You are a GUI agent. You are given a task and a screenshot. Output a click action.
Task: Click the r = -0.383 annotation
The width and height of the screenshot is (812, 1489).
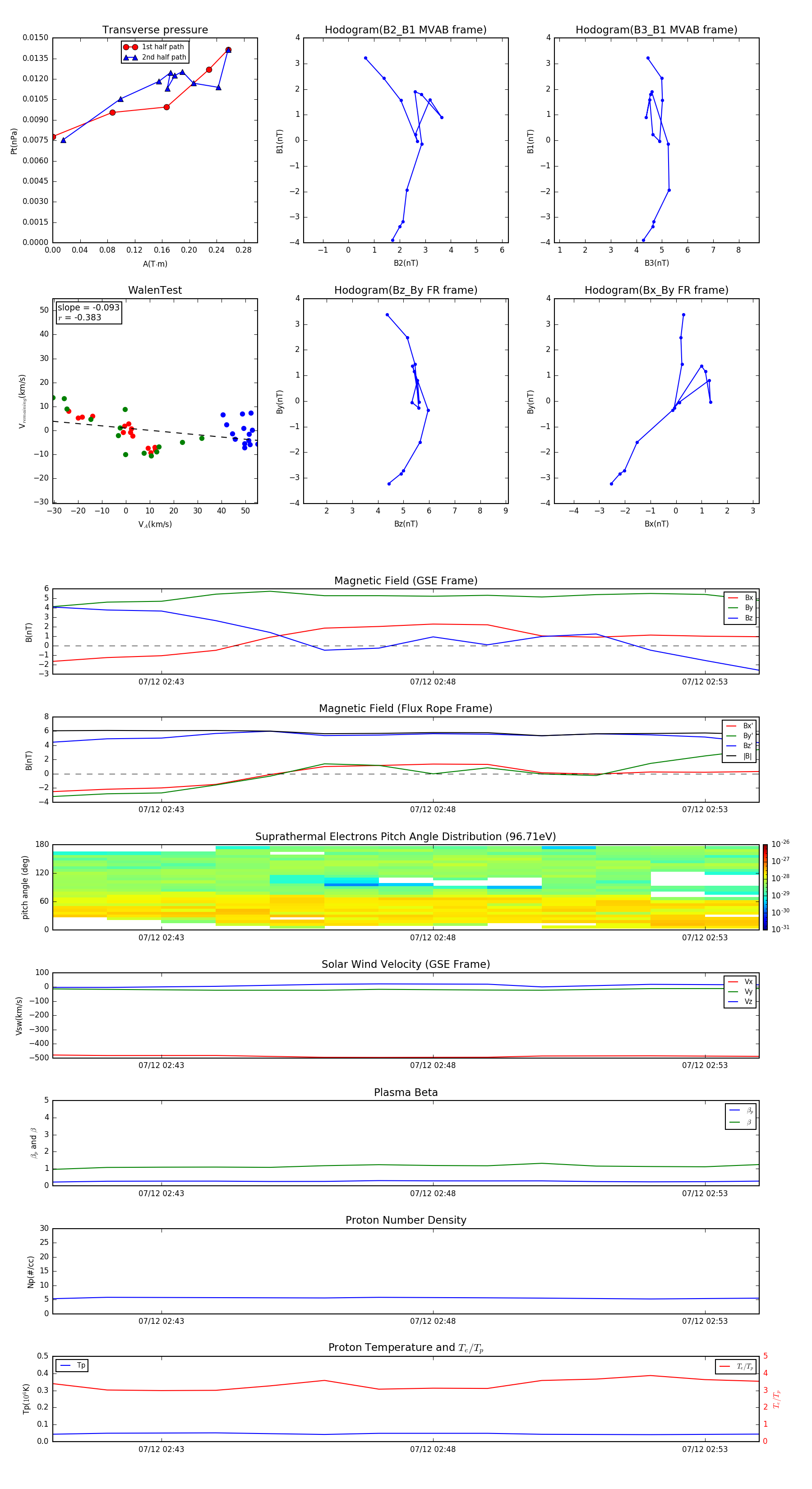pos(80,317)
